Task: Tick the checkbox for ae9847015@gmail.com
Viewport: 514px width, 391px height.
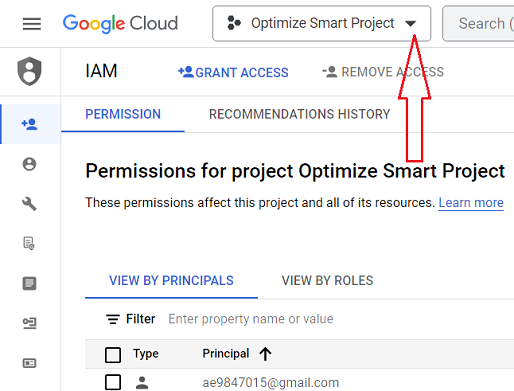Action: point(113,382)
